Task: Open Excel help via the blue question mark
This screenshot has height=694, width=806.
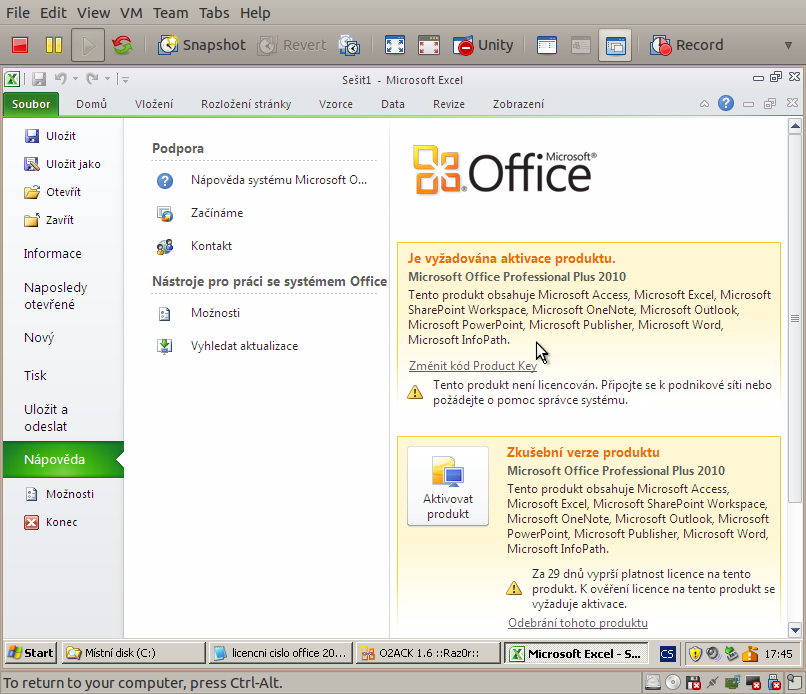Action: click(x=726, y=103)
